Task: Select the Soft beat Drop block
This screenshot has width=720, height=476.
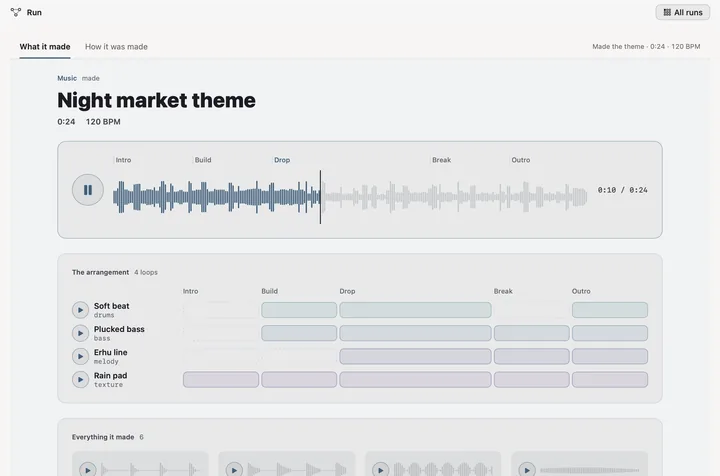Action: point(415,310)
